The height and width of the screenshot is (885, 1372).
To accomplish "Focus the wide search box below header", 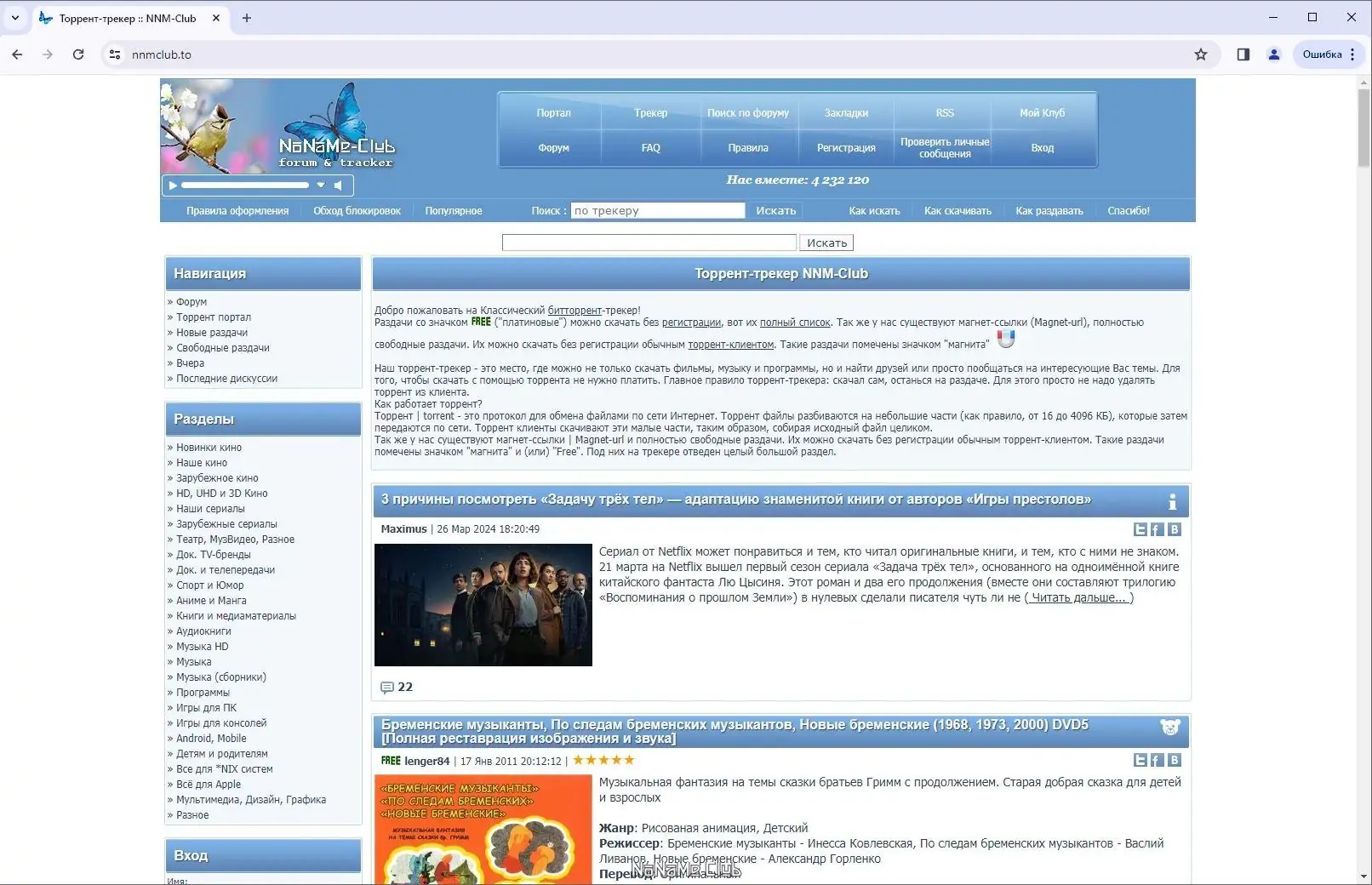I will click(x=649, y=243).
